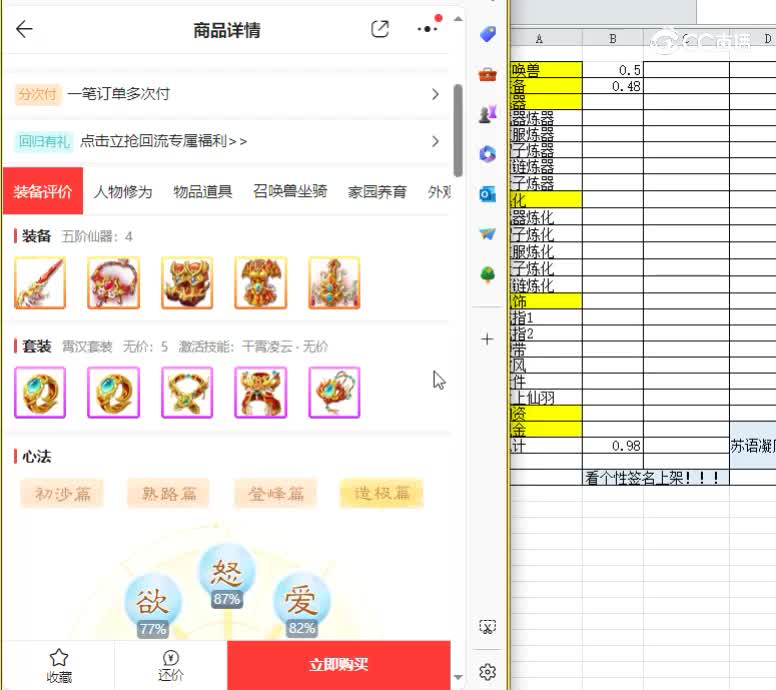Select column B header in spreadsheet
Screen dimensions: 776x690
coord(613,39)
